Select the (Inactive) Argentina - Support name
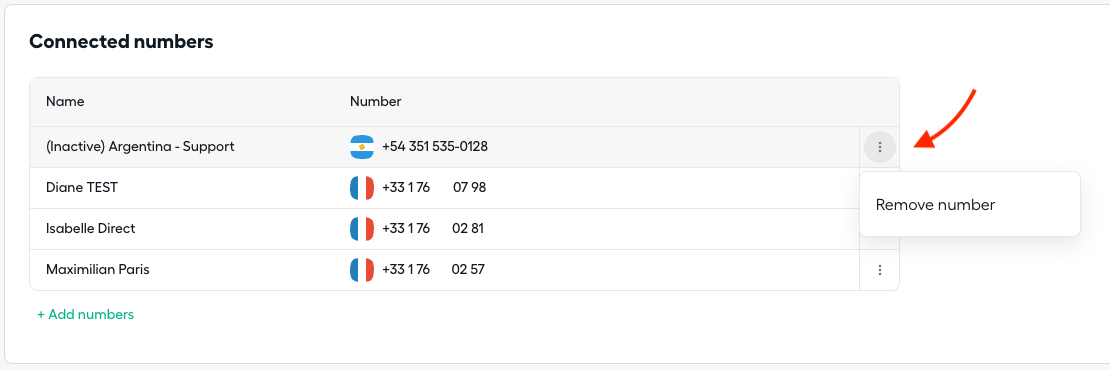1110x370 pixels. pyautogui.click(x=140, y=147)
